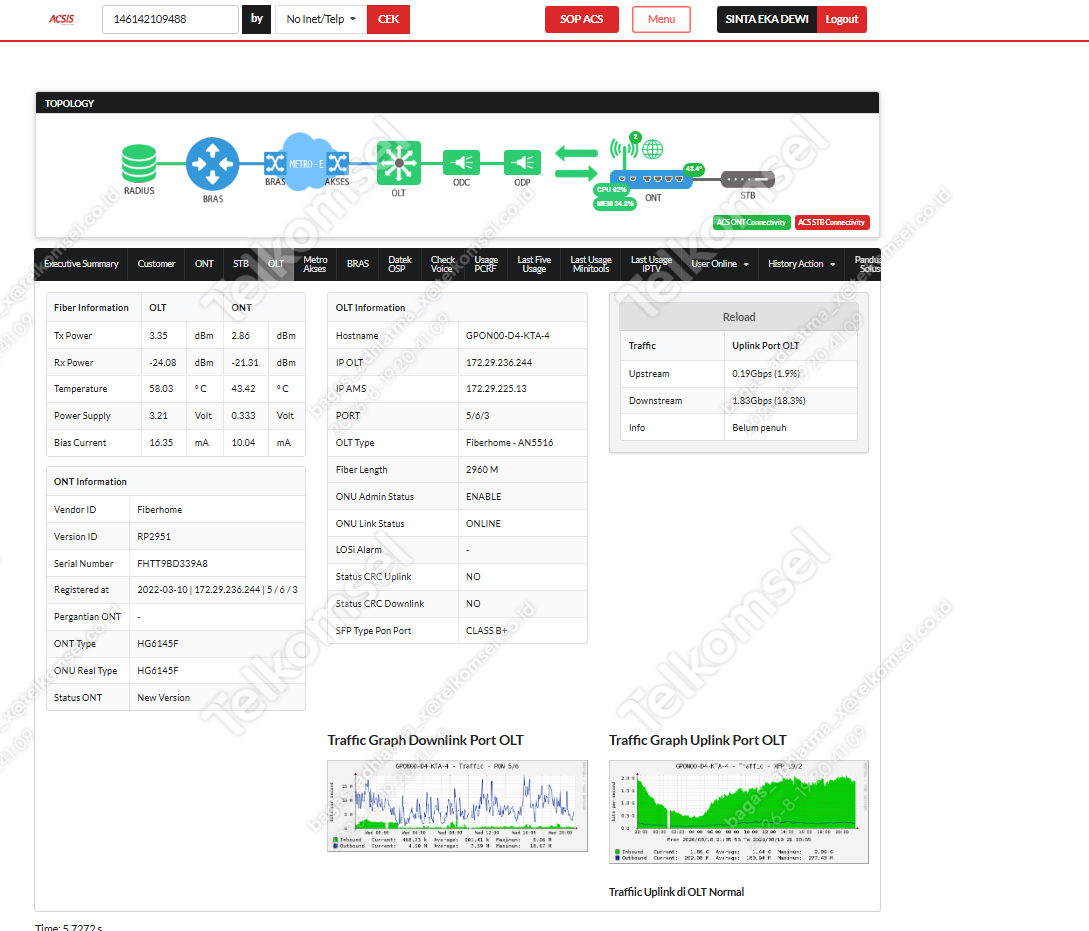Click the service number search input field
The image size is (1089, 931).
coord(170,19)
